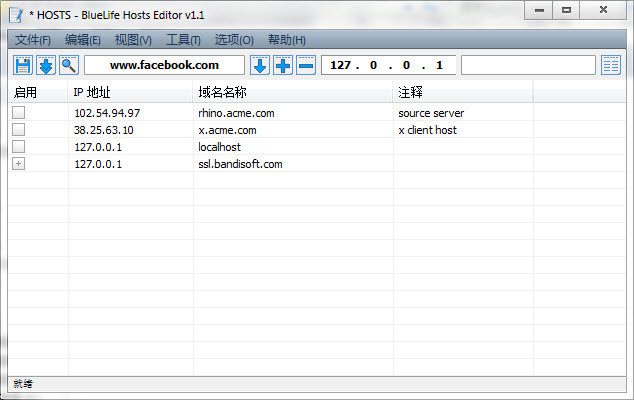This screenshot has width=634, height=400.
Task: Select x.acme.com domain cell
Action: [227, 130]
